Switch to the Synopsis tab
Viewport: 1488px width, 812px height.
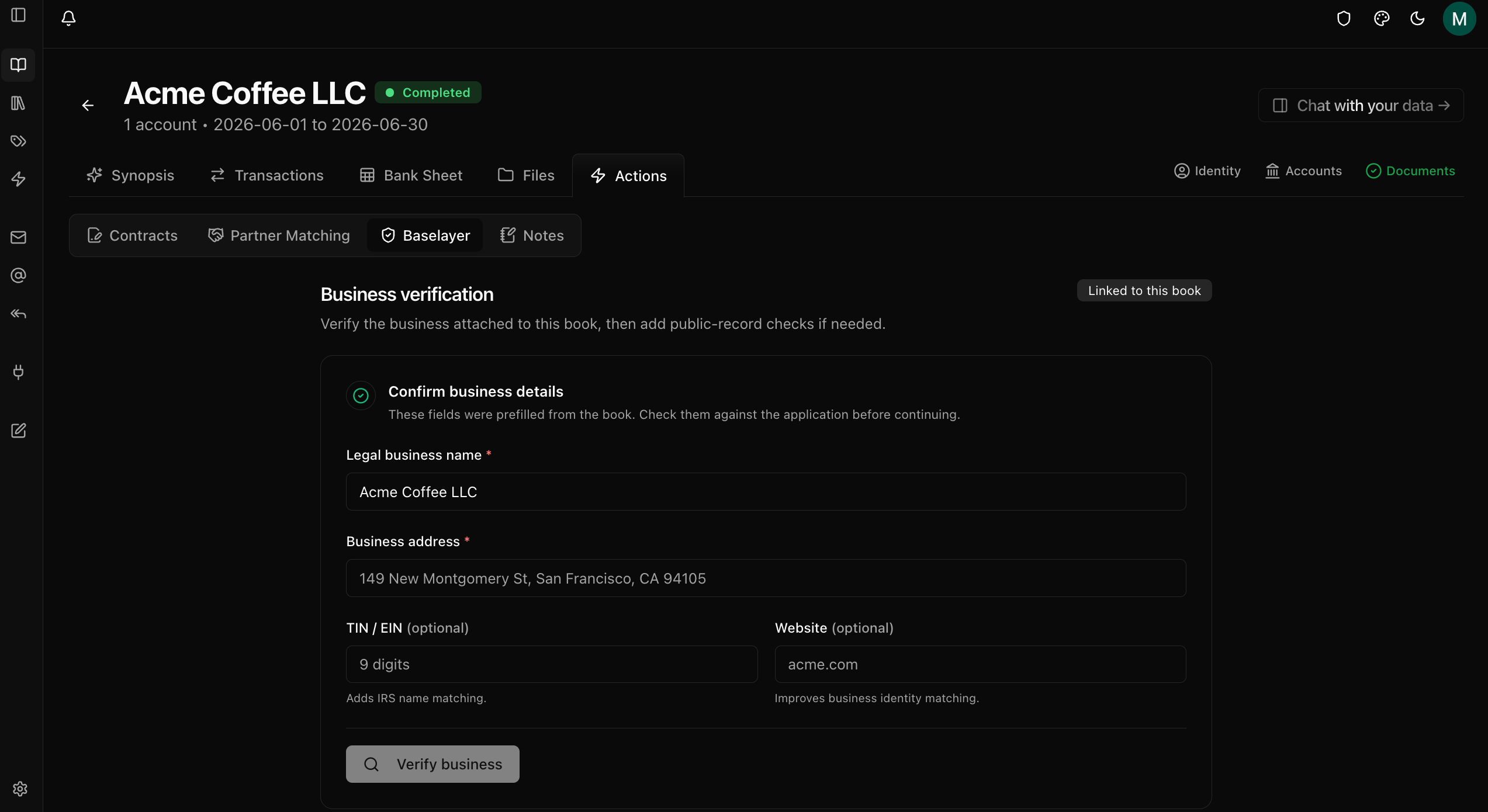pos(130,175)
